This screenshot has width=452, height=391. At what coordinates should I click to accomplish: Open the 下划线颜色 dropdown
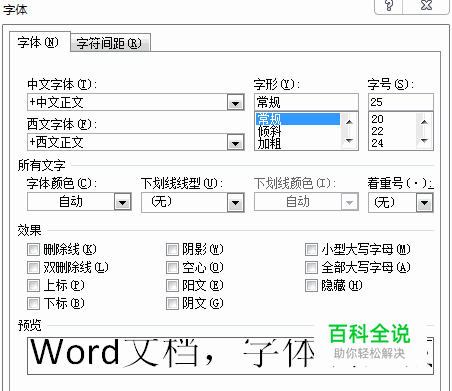click(x=349, y=202)
